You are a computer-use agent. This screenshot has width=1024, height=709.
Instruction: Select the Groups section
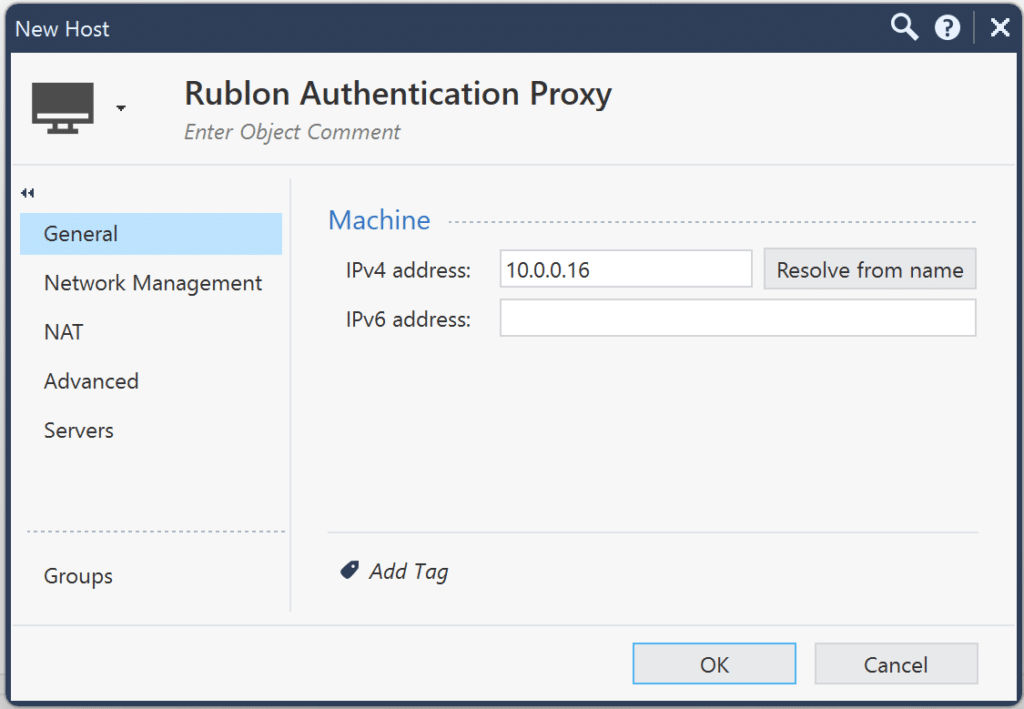coord(77,576)
